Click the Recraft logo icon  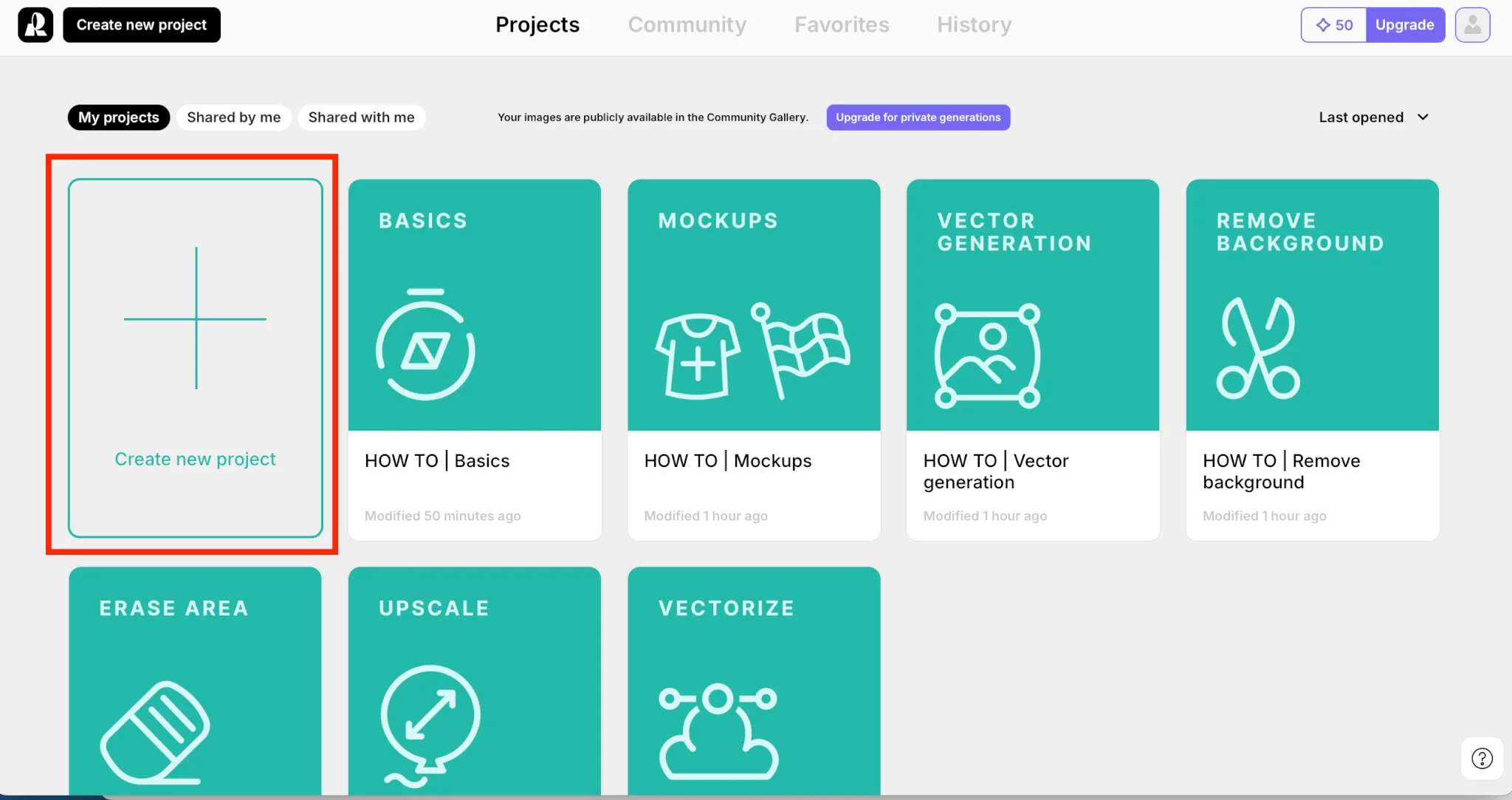(35, 25)
